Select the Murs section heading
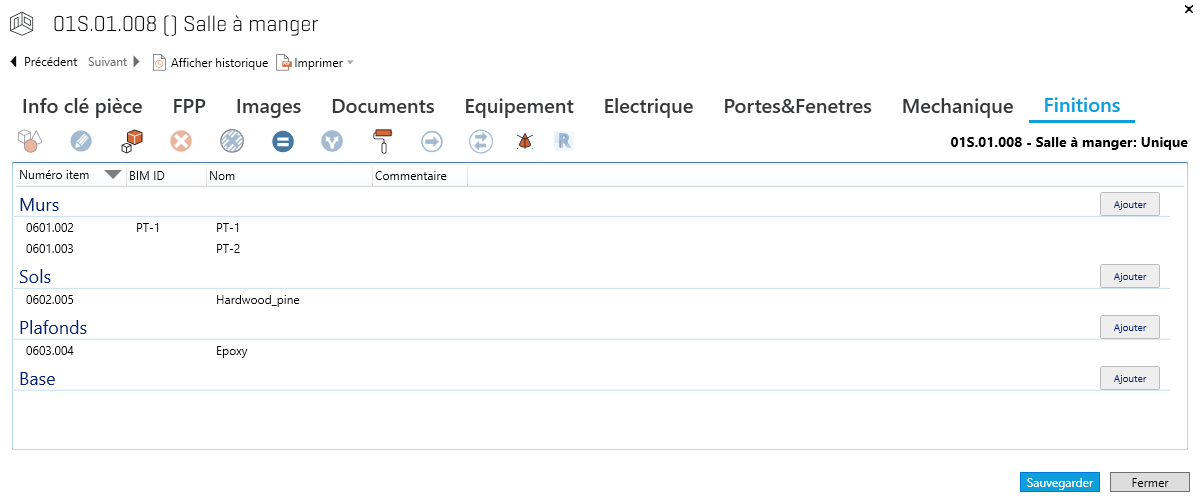Viewport: 1200px width, 502px height. [39, 205]
